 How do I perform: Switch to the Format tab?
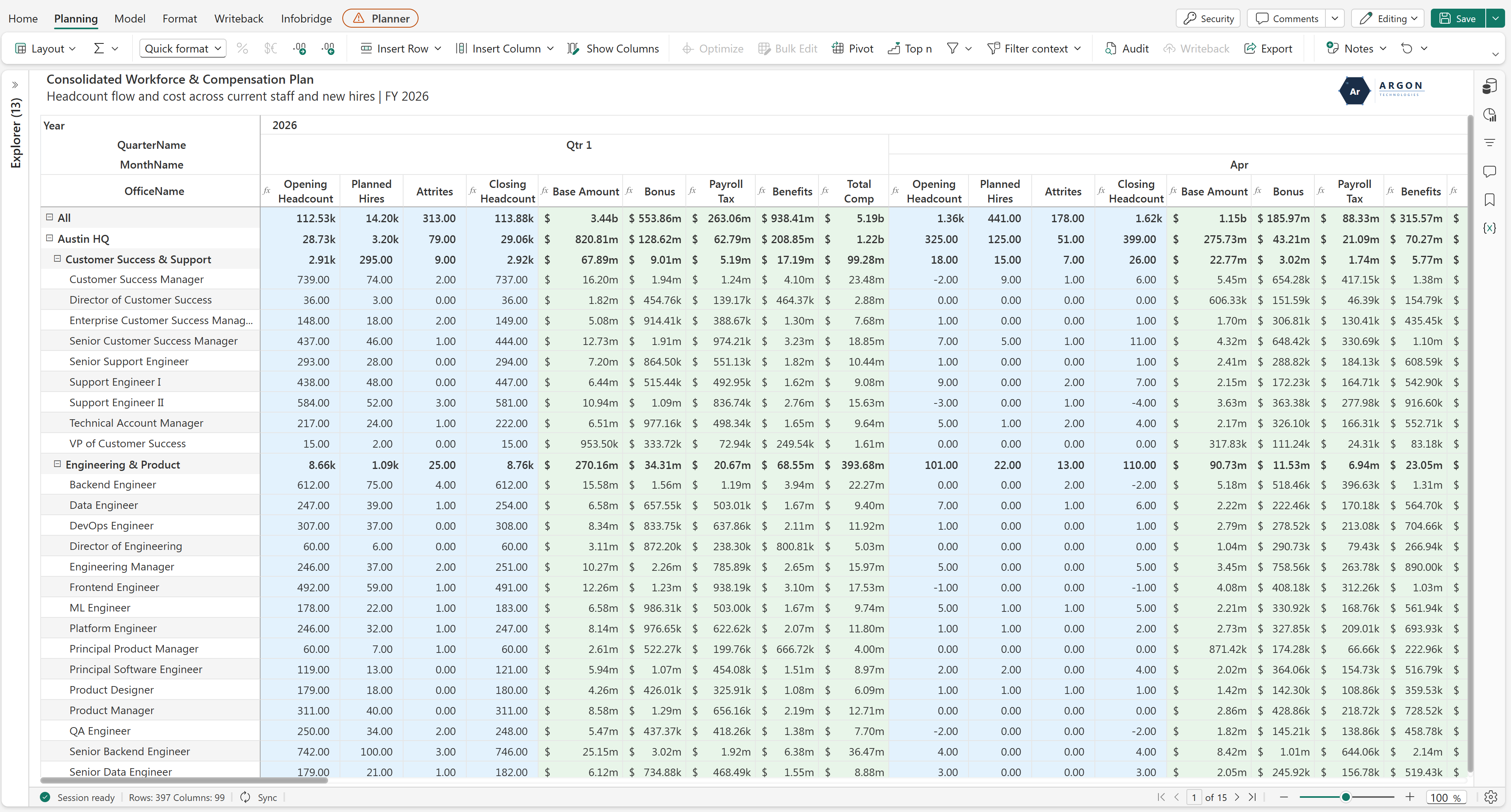tap(180, 19)
